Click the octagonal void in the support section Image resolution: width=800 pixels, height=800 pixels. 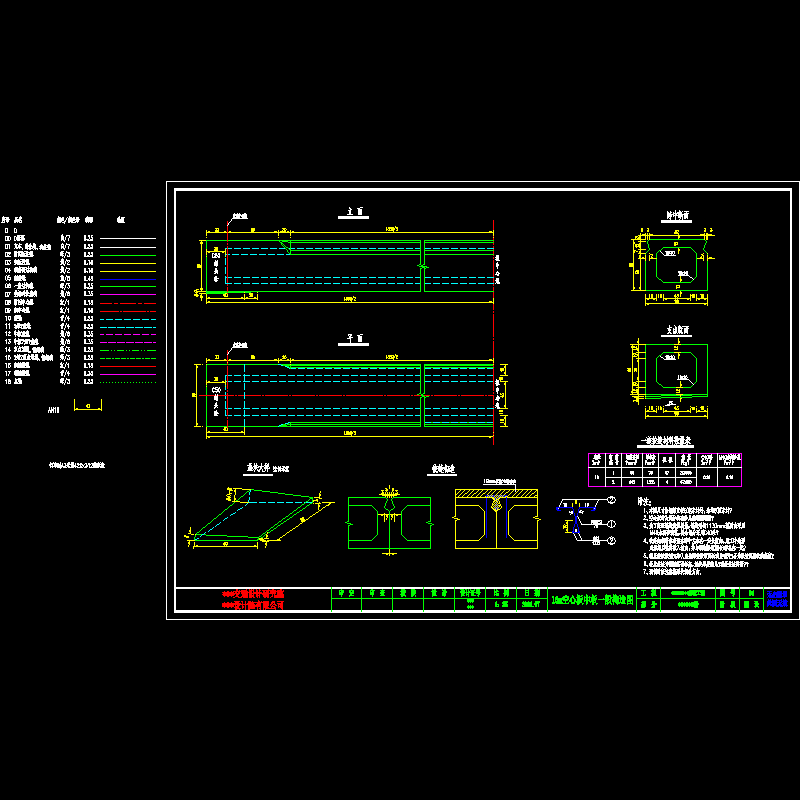(x=674, y=372)
